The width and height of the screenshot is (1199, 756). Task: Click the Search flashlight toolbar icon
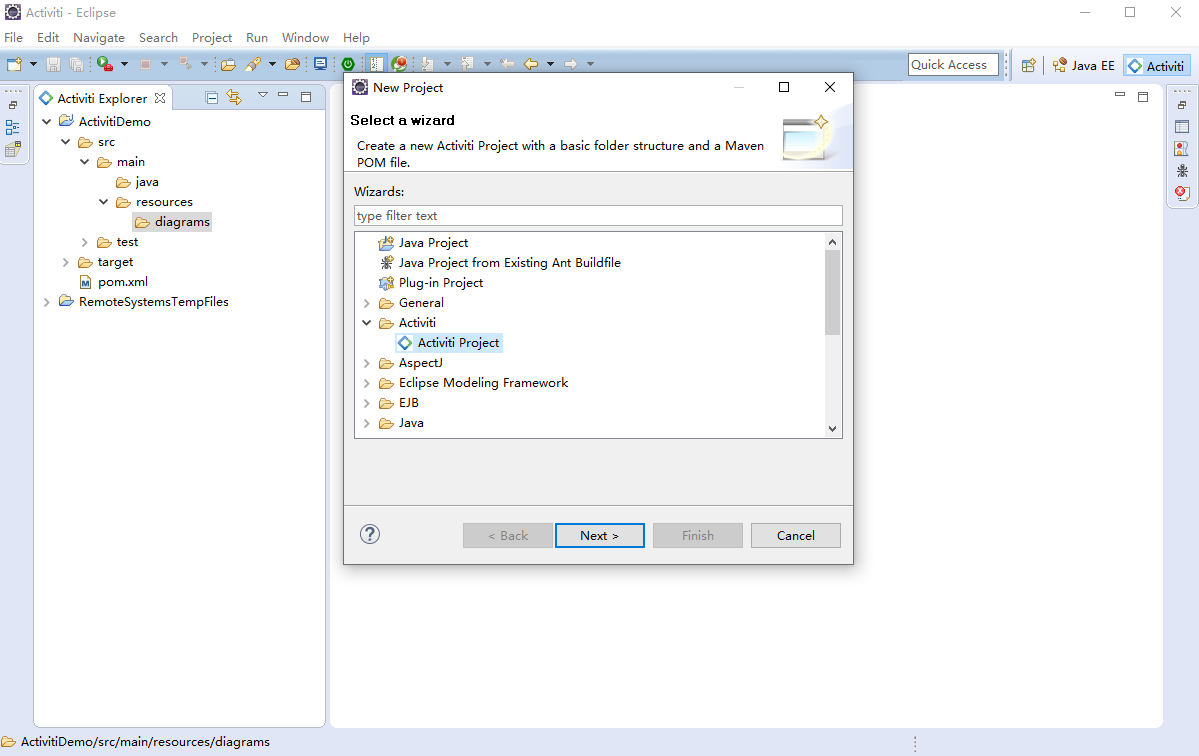pos(253,64)
